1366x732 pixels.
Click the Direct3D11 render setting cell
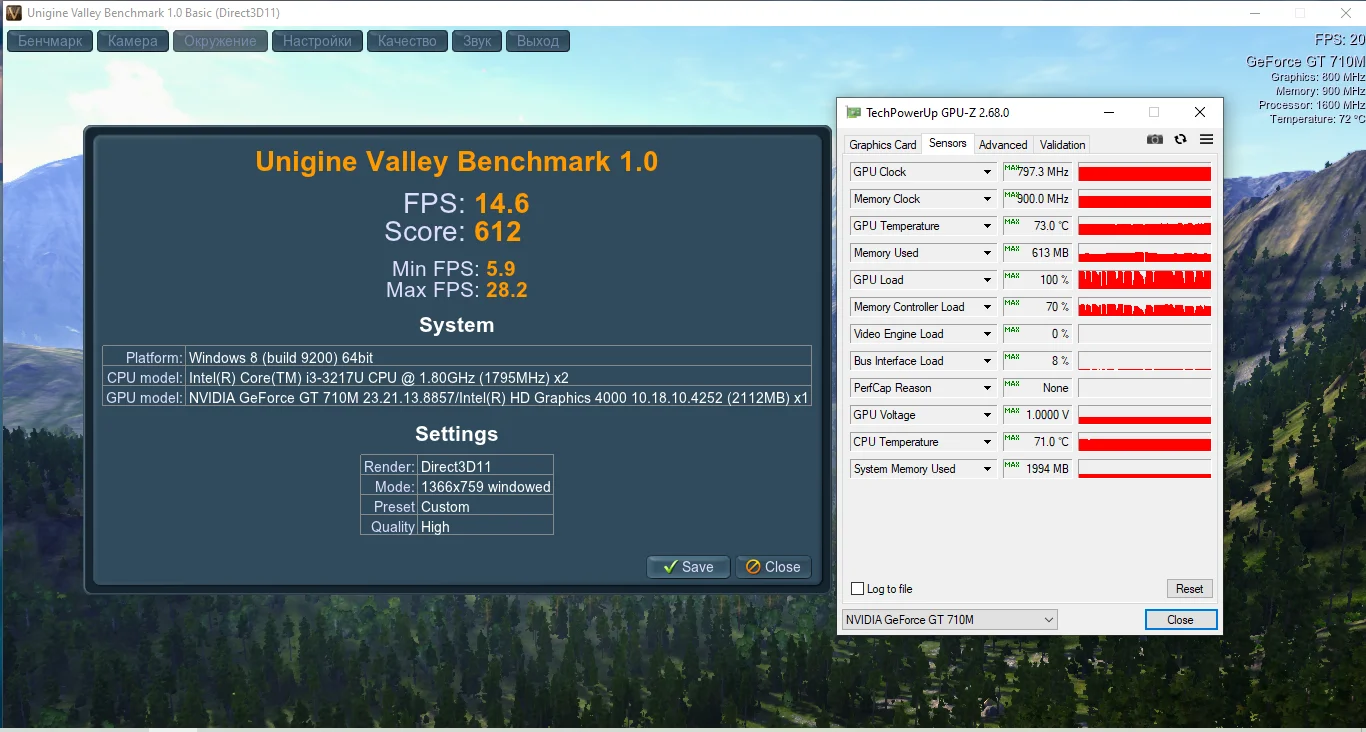[486, 467]
